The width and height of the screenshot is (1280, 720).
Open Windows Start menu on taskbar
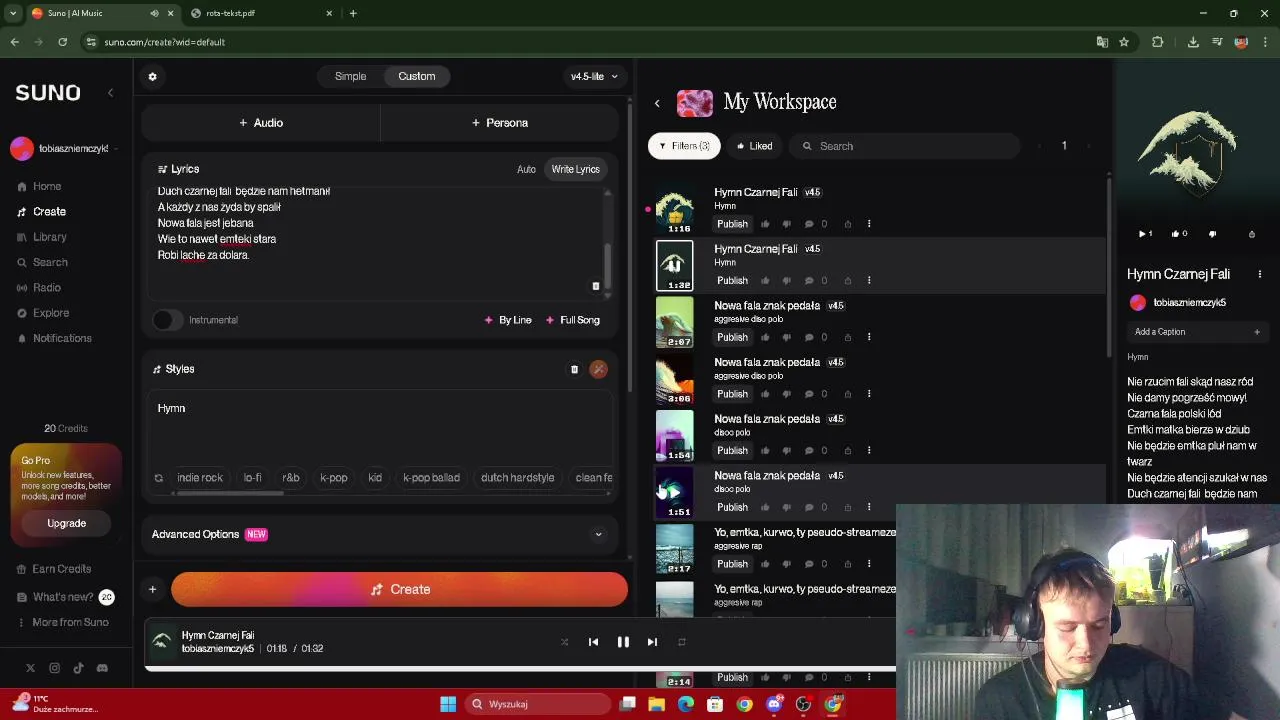click(x=448, y=704)
